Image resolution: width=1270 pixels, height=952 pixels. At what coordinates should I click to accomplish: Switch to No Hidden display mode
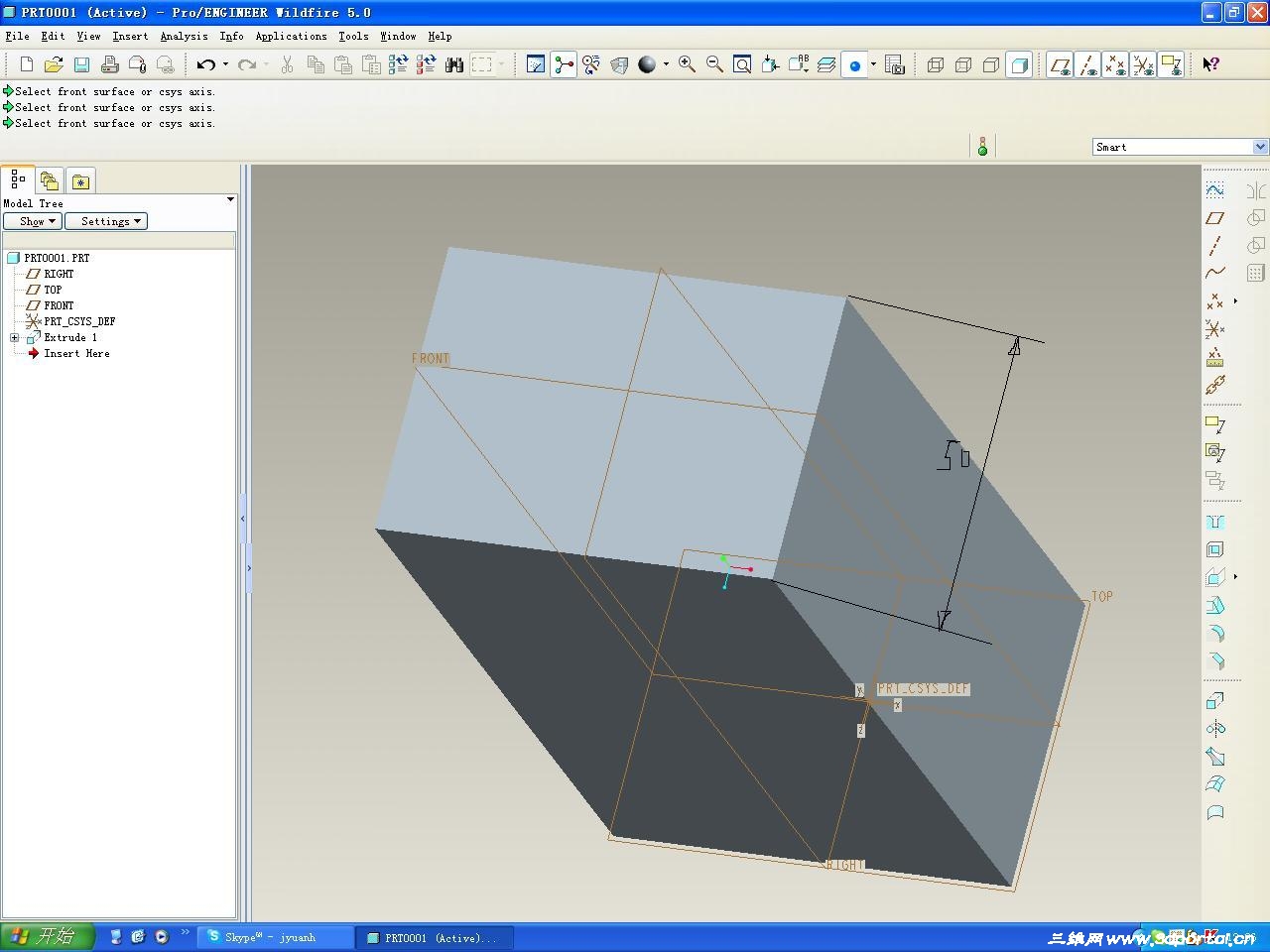(x=990, y=64)
